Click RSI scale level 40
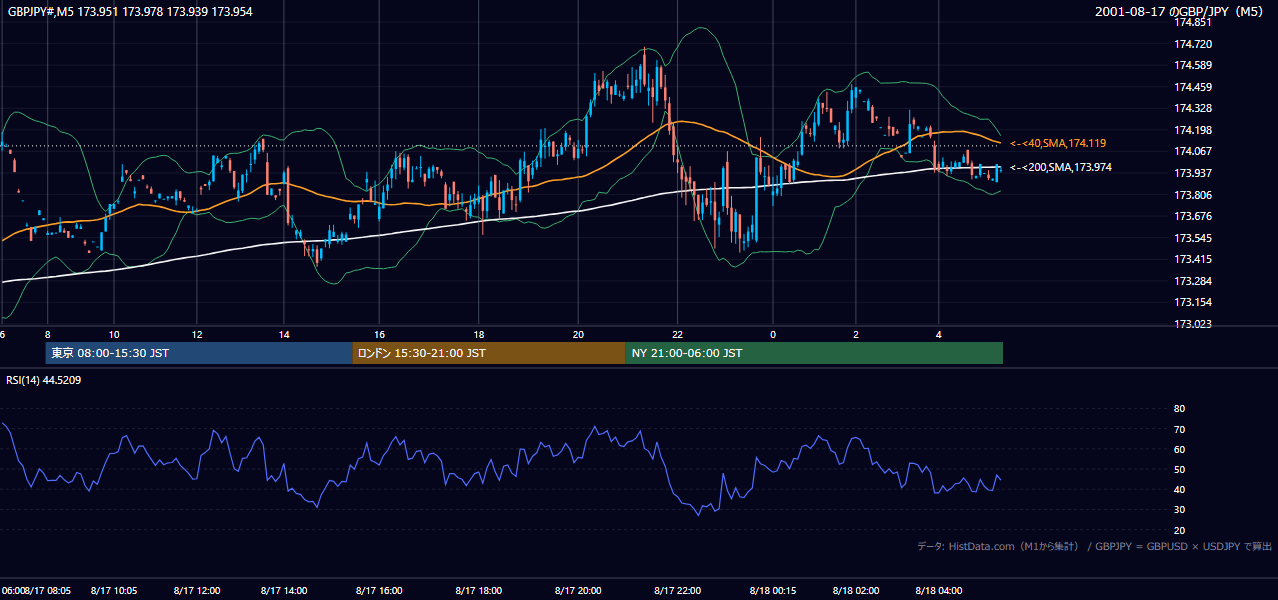 [x=1179, y=489]
